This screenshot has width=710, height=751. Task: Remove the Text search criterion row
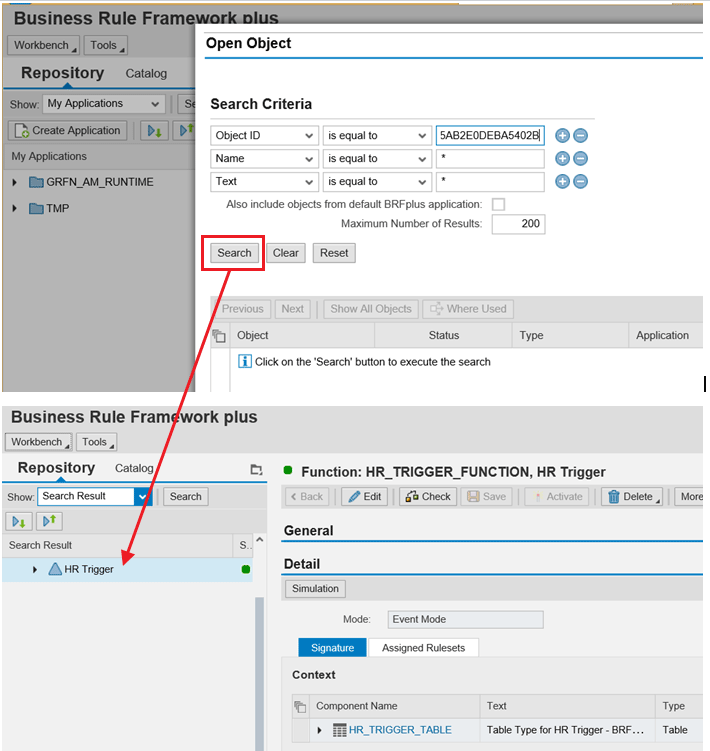click(x=581, y=182)
